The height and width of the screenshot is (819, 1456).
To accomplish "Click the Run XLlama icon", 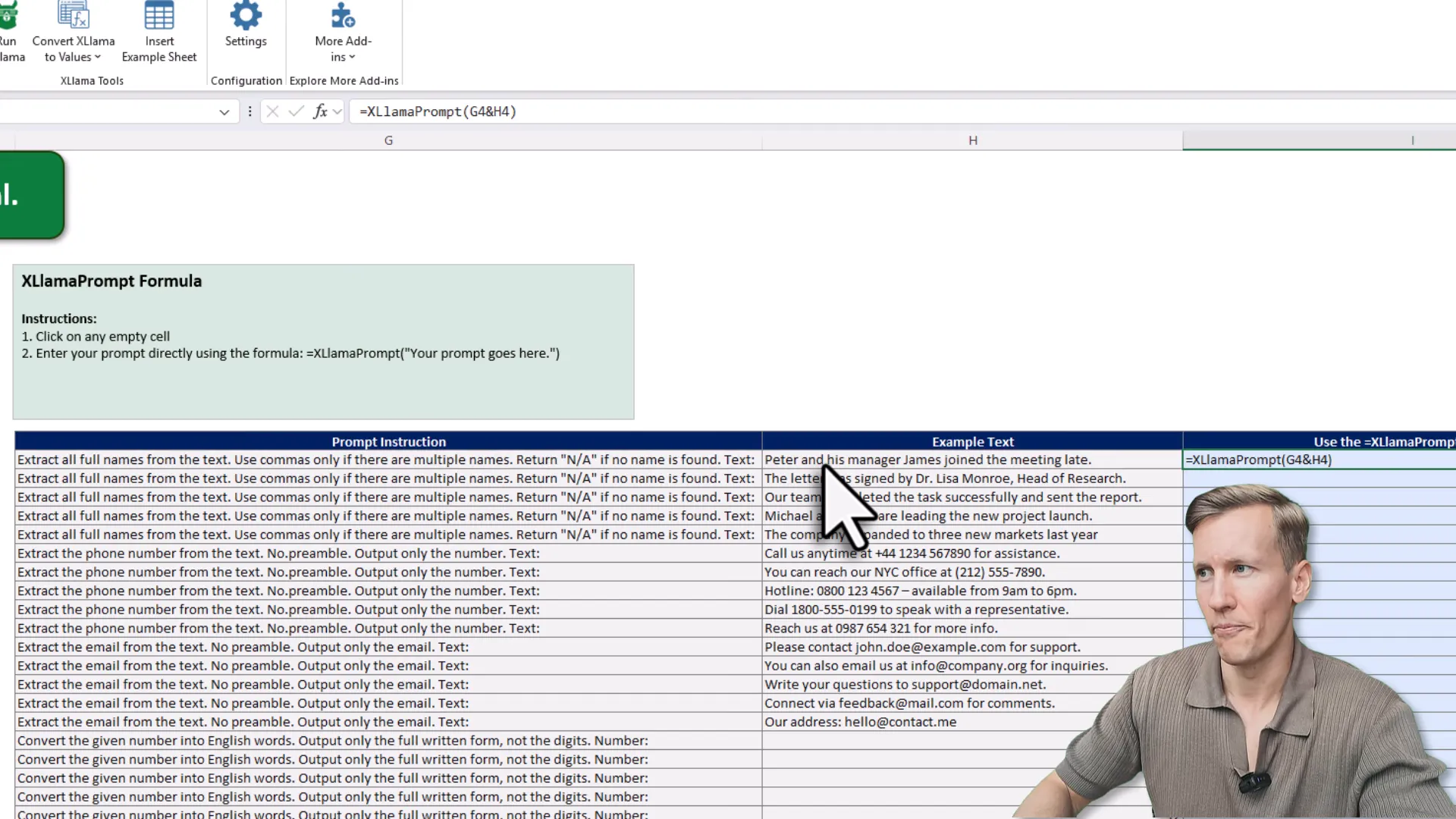I will [x=8, y=15].
